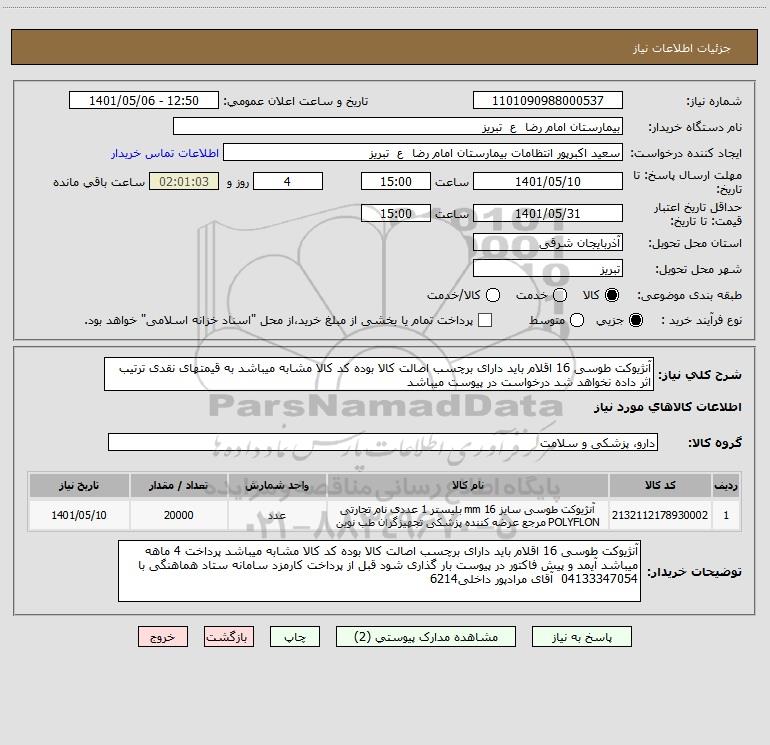Click the پاسخ به نیاز button
770x745 pixels.
click(x=581, y=637)
